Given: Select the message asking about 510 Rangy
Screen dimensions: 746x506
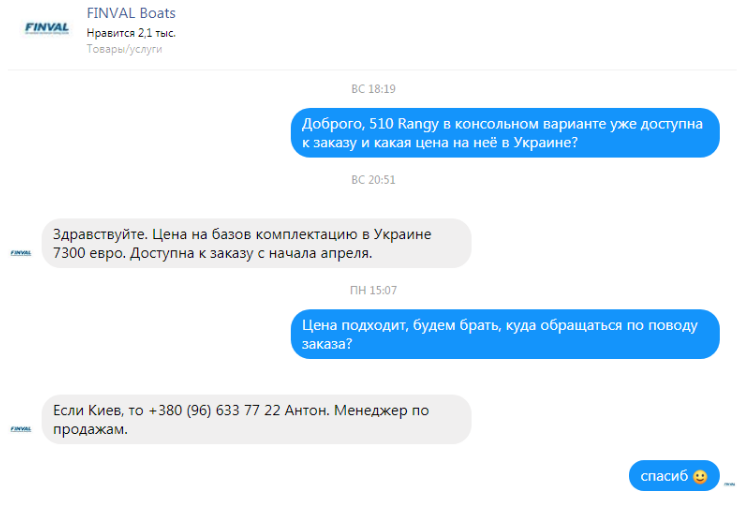Looking at the screenshot, I should [x=505, y=133].
